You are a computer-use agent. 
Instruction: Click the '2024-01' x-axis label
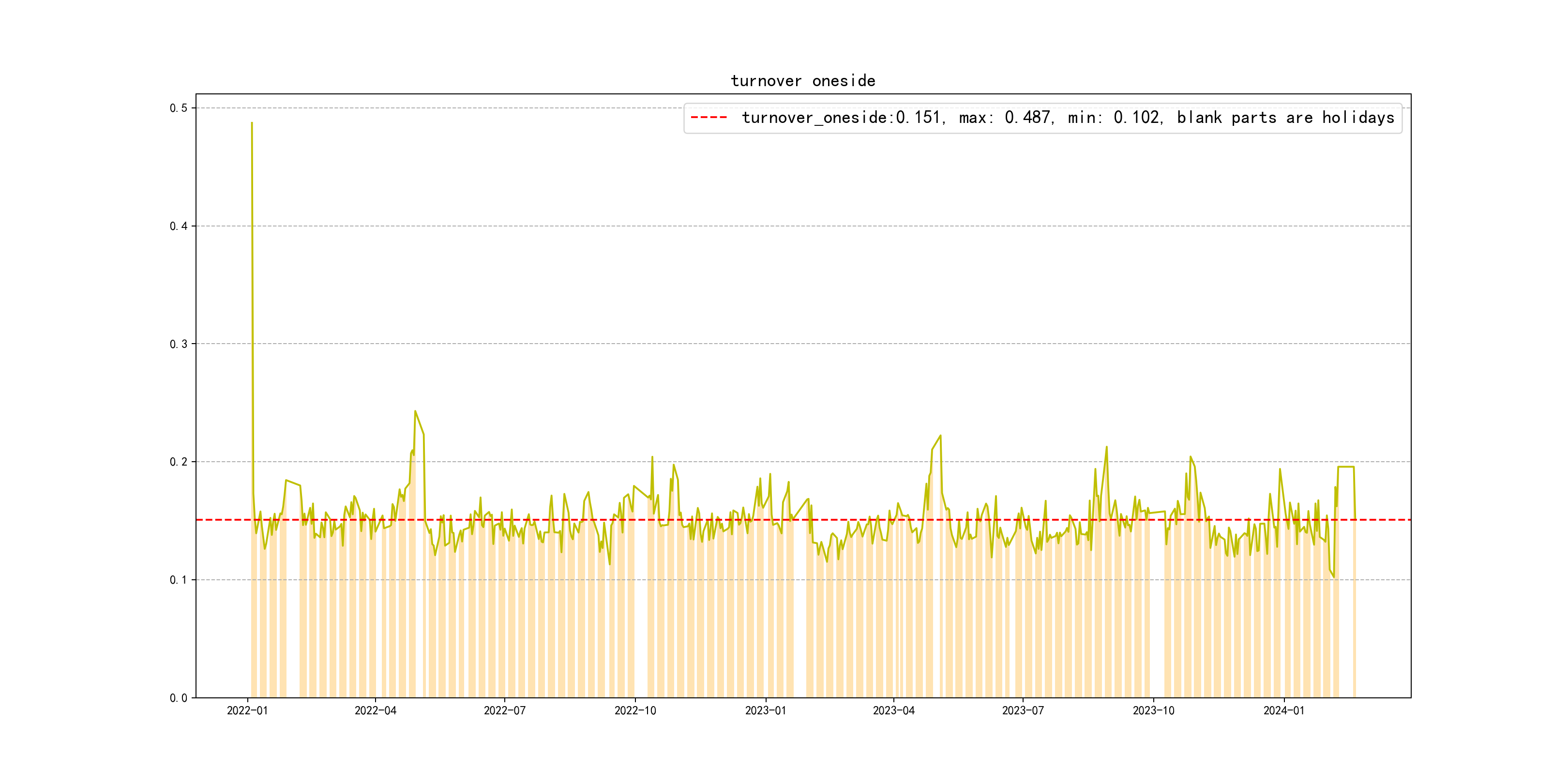coord(1284,710)
